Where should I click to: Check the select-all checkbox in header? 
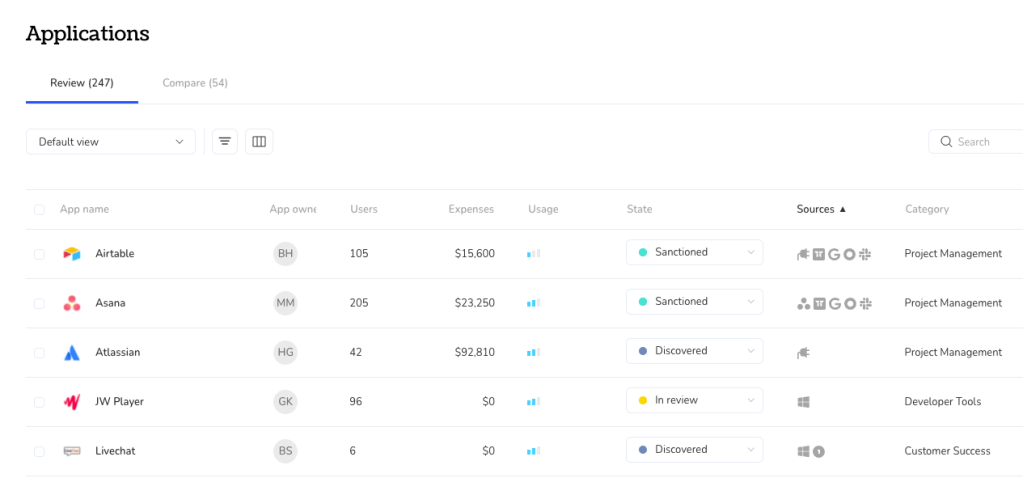[x=39, y=210]
